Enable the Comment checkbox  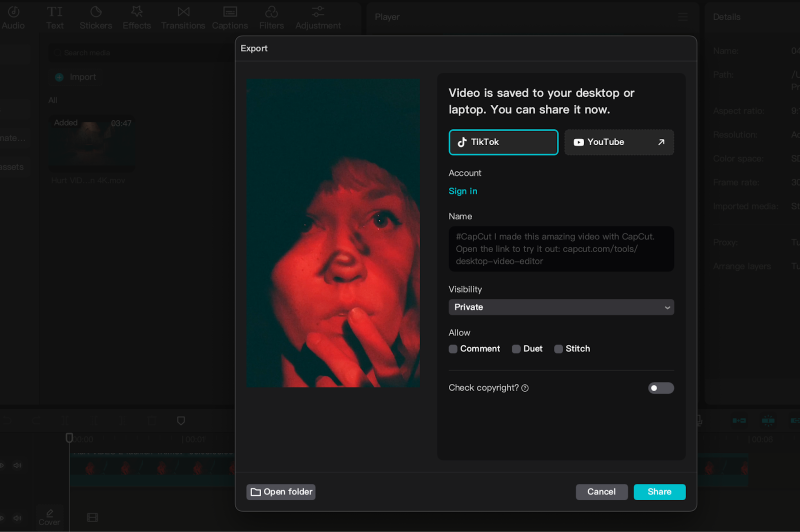[453, 349]
